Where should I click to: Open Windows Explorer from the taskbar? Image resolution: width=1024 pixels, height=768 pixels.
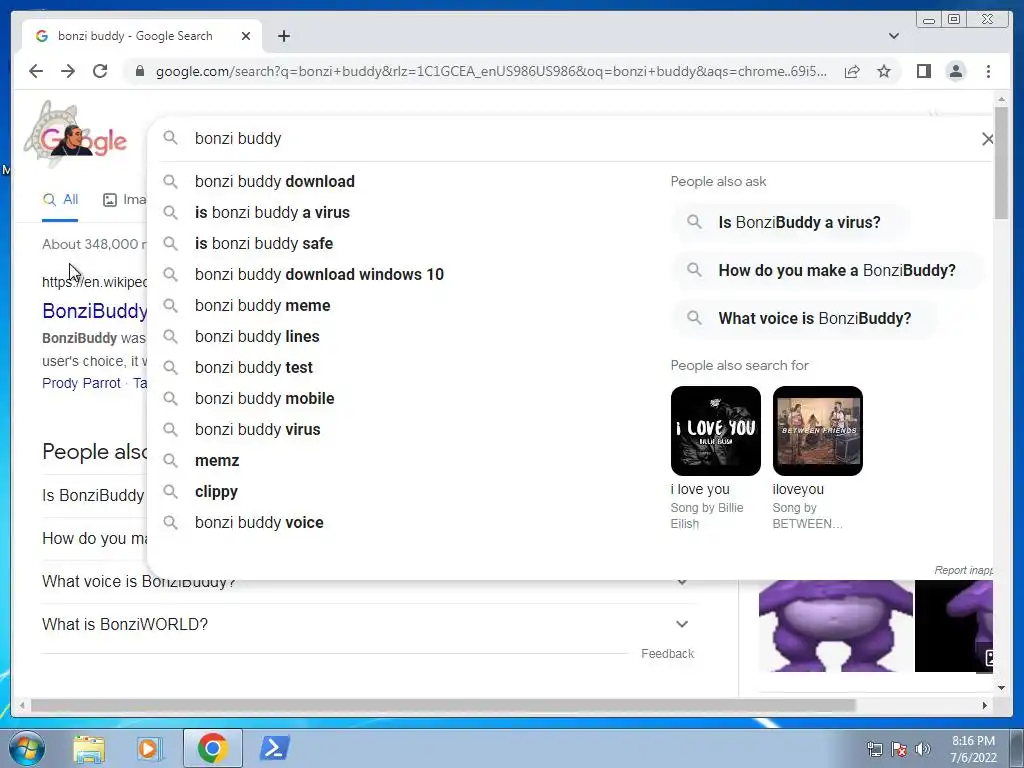click(89, 748)
